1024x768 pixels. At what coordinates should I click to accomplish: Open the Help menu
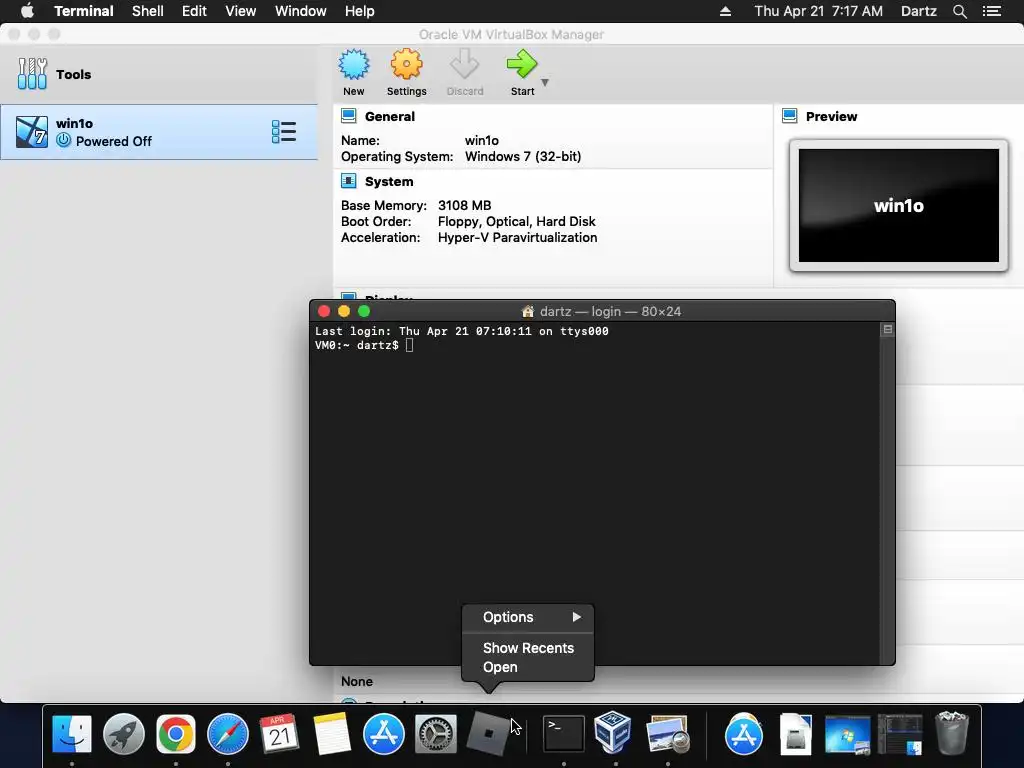click(360, 11)
